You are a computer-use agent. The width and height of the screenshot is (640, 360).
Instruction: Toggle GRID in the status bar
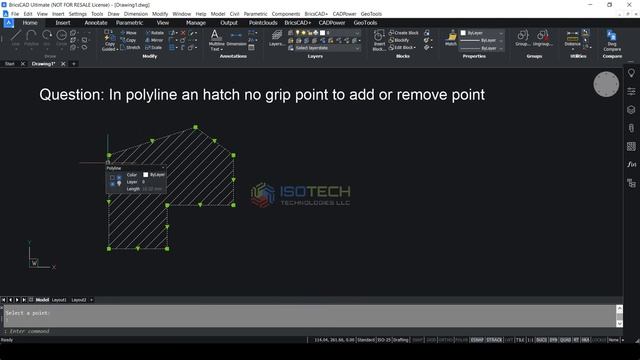(431, 340)
